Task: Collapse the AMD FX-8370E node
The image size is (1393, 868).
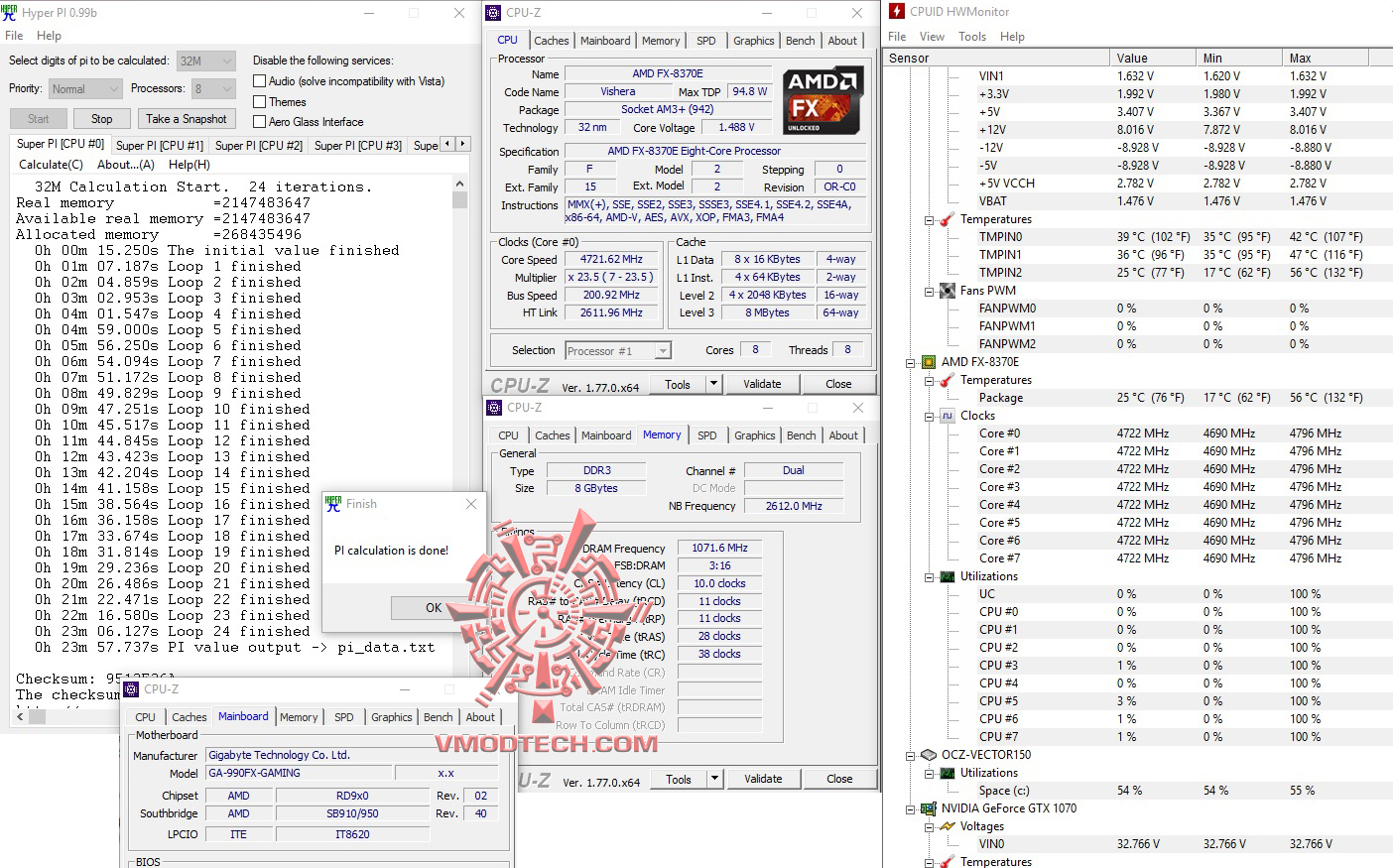Action: click(x=911, y=363)
